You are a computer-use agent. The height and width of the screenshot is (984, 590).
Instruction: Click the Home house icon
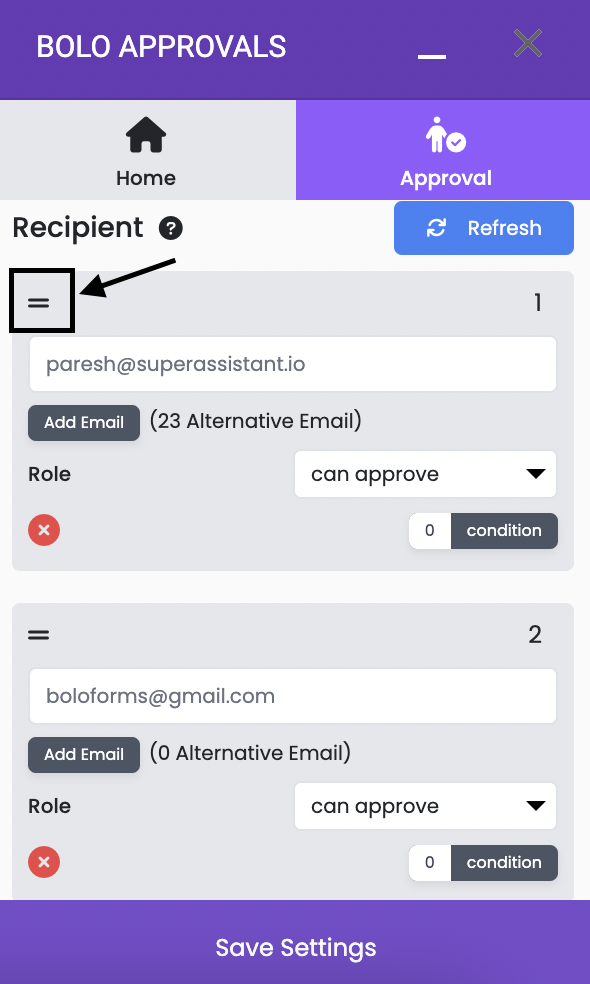pyautogui.click(x=146, y=135)
